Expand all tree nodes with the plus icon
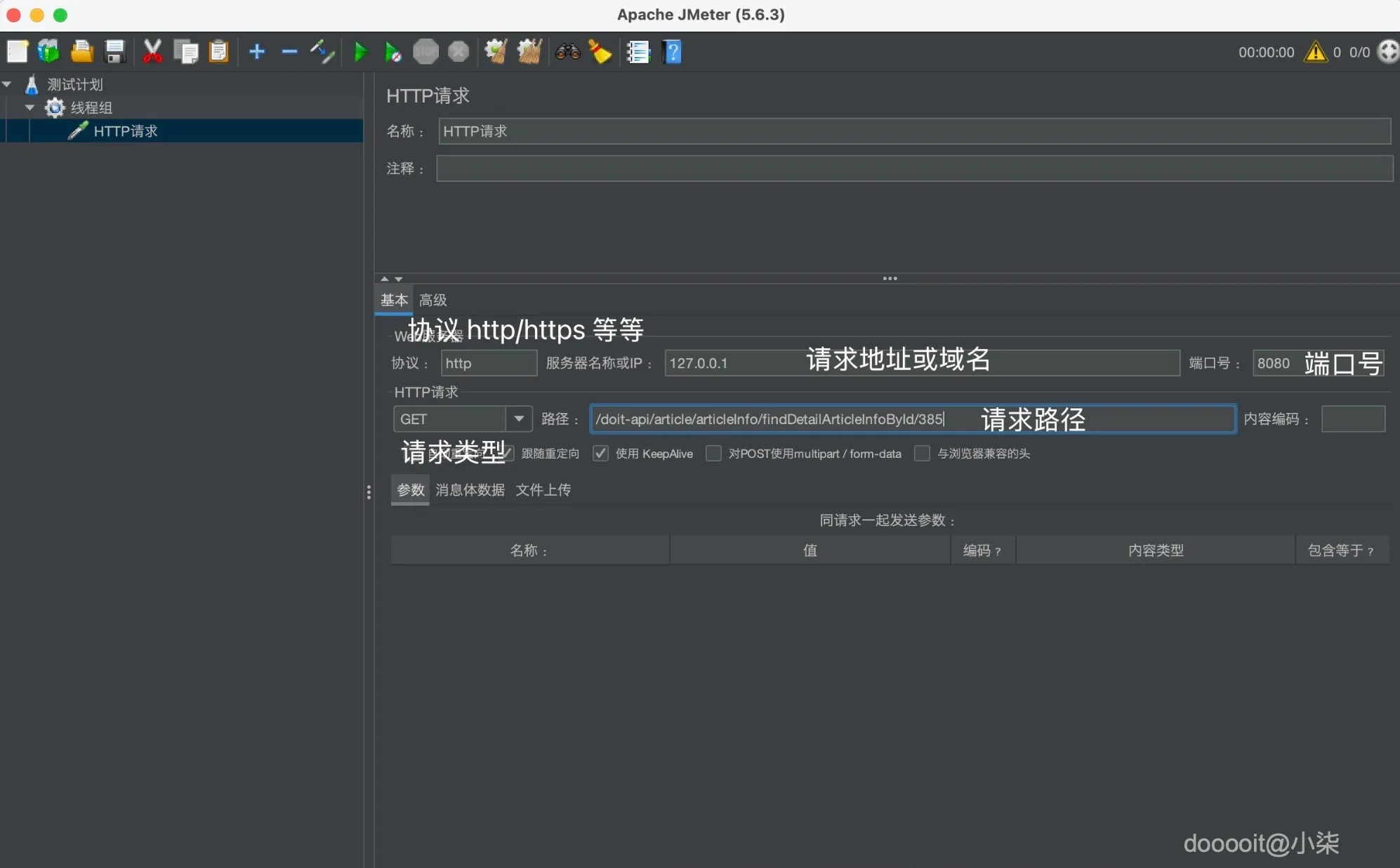1400x868 pixels. click(x=256, y=51)
